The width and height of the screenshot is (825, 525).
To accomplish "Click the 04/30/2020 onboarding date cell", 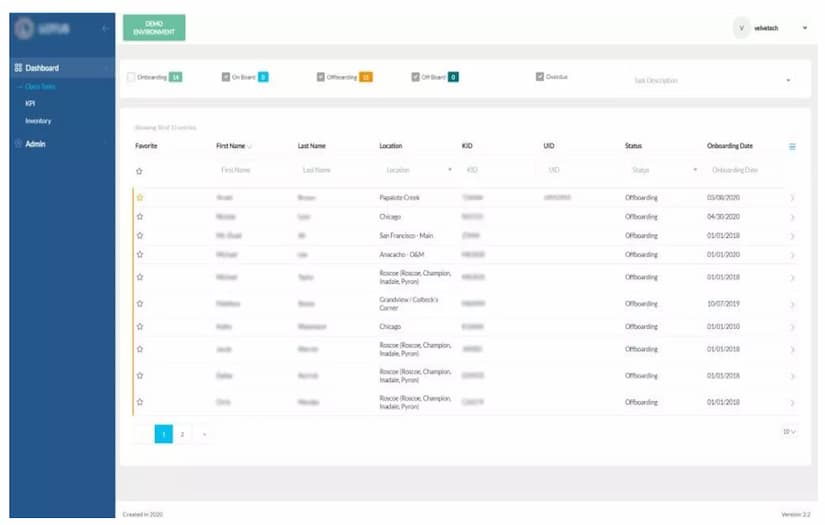I will 723,217.
